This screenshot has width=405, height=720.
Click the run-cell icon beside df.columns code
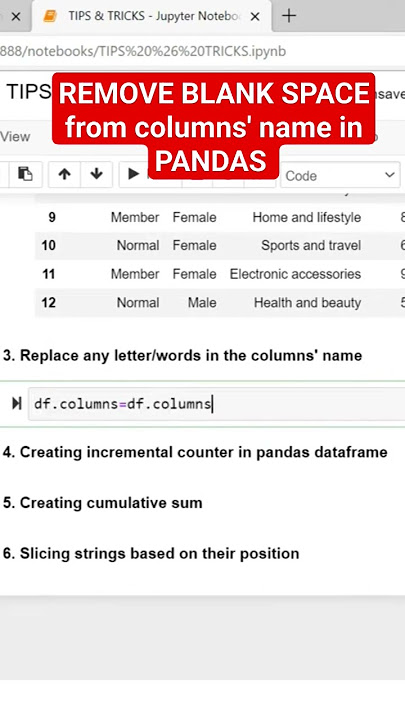click(17, 404)
